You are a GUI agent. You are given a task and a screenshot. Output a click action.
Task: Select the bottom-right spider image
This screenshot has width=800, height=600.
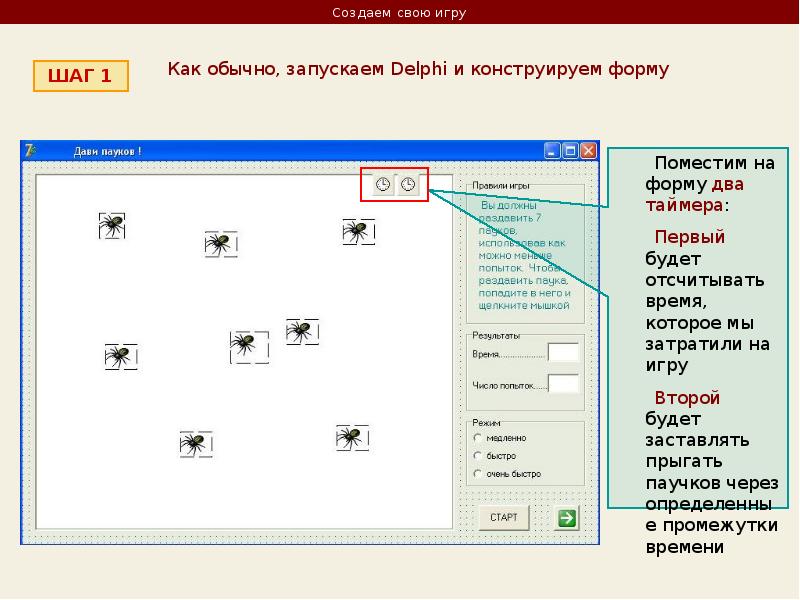[x=350, y=437]
